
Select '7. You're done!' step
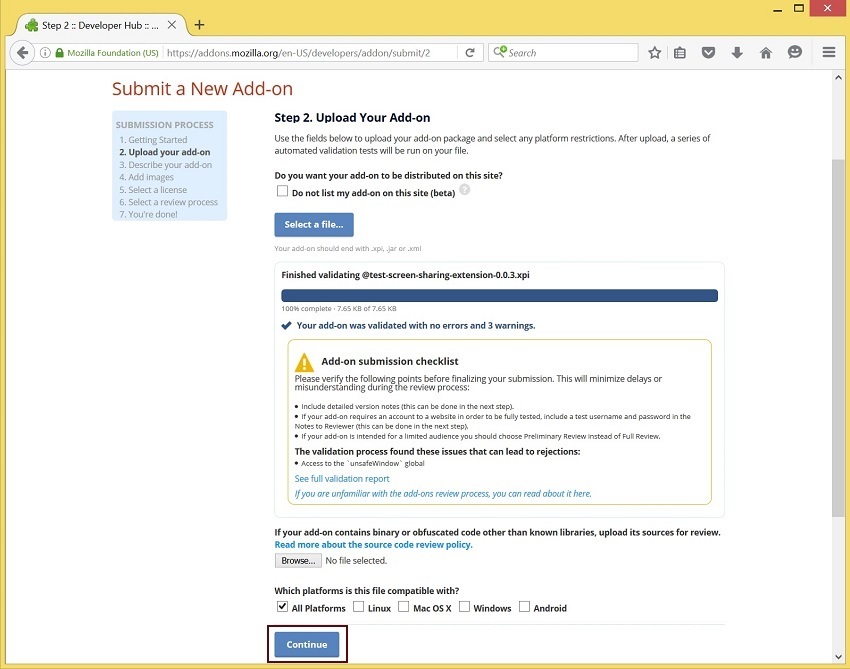click(x=149, y=215)
